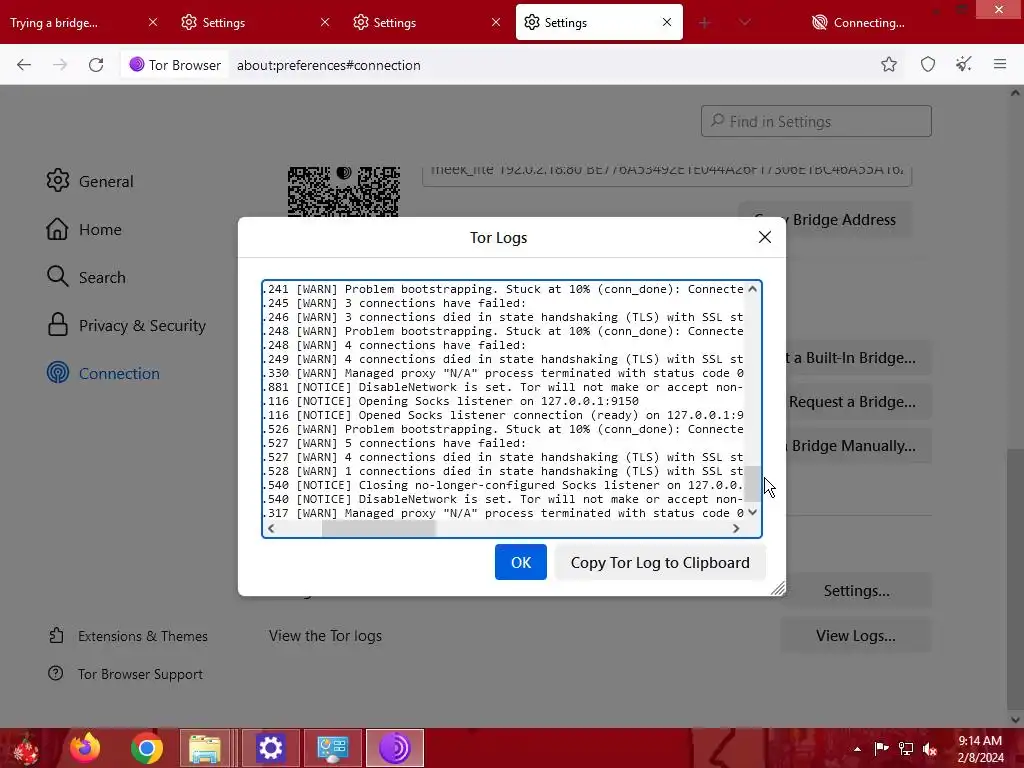Open the advanced Settings button
The image size is (1024, 768).
click(x=856, y=590)
